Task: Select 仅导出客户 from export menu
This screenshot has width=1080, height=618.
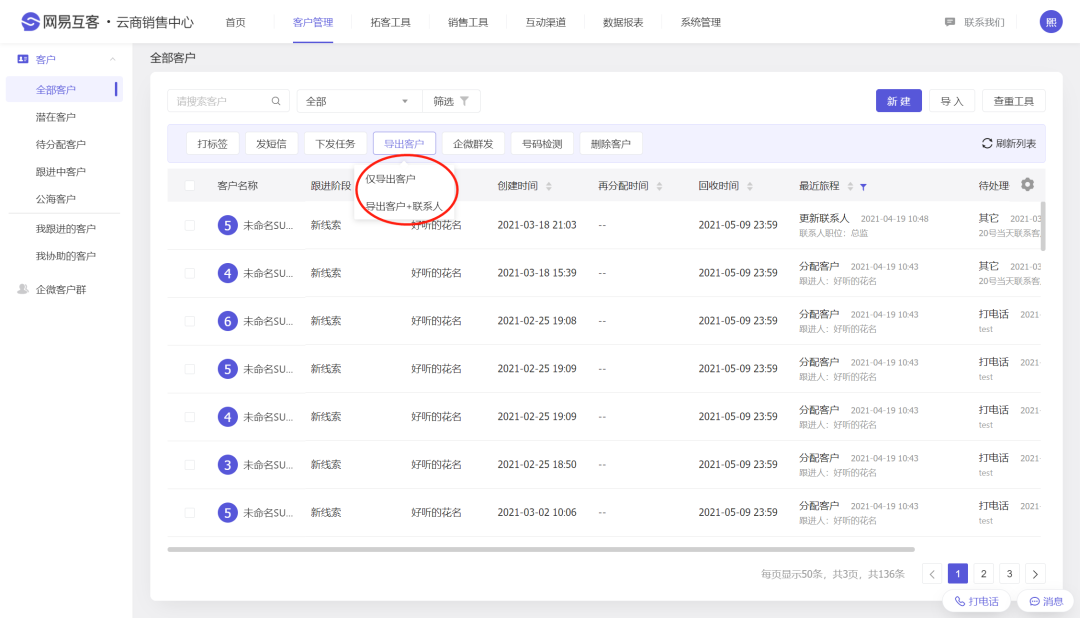Action: click(x=391, y=179)
